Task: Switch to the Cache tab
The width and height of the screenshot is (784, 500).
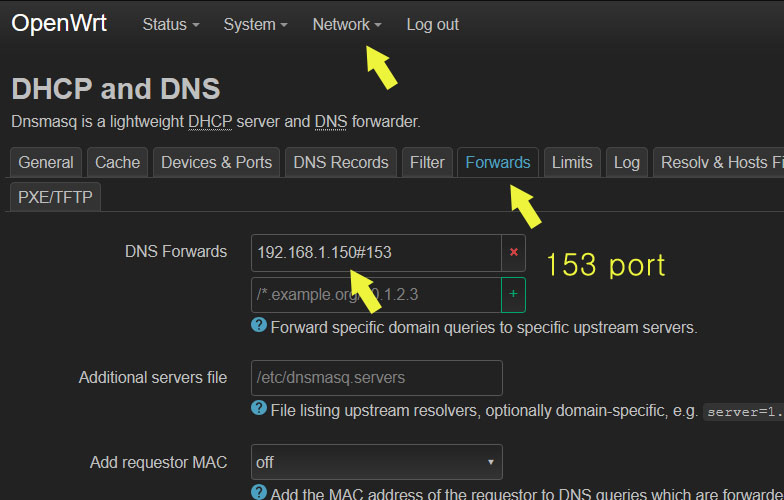Action: pos(118,162)
